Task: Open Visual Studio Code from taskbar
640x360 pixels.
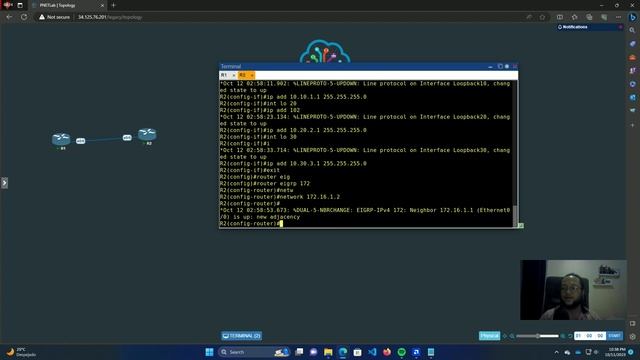Action: tap(372, 352)
